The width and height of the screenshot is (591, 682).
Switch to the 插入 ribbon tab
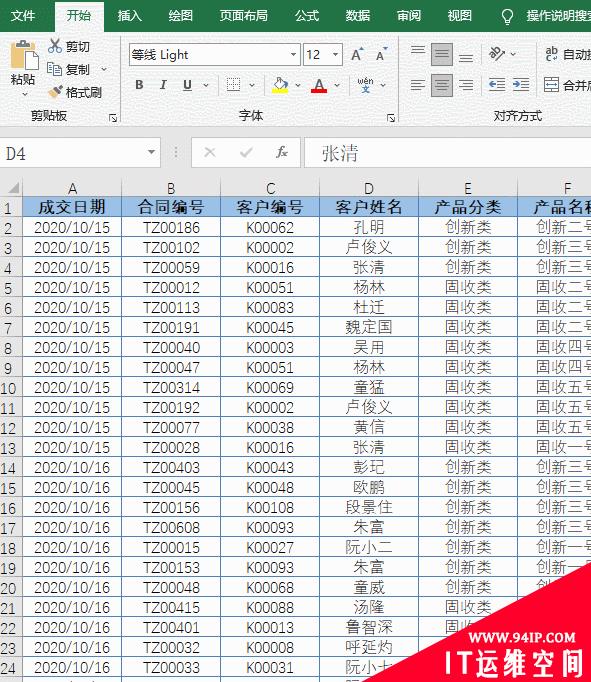click(x=130, y=16)
